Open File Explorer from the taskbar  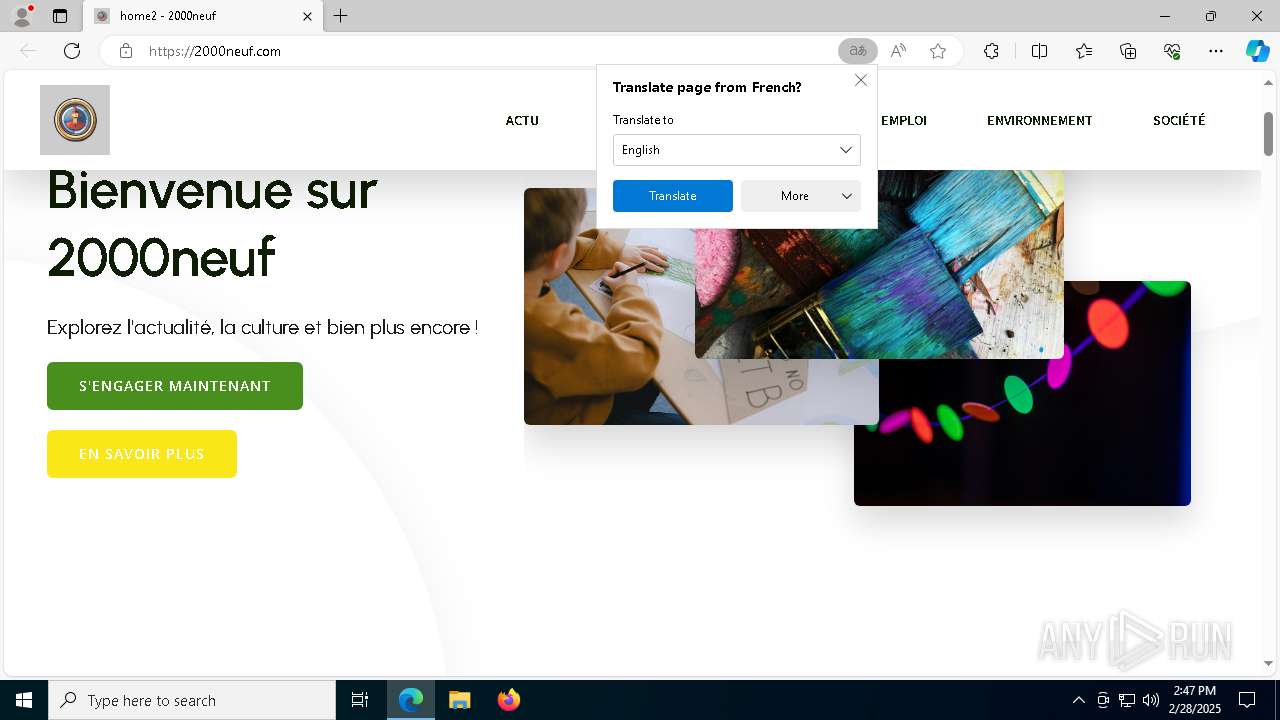(x=459, y=700)
